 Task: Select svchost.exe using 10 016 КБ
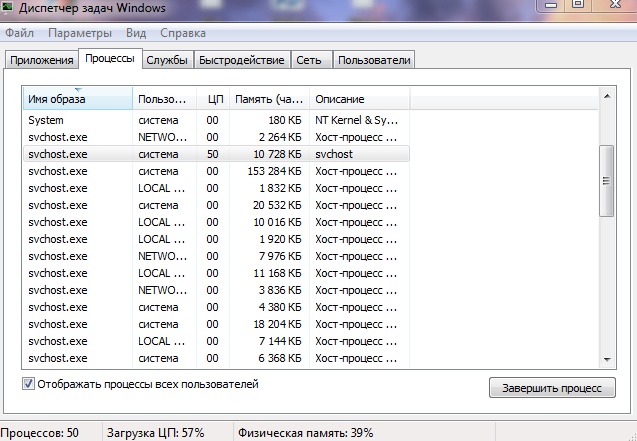pyautogui.click(x=216, y=223)
